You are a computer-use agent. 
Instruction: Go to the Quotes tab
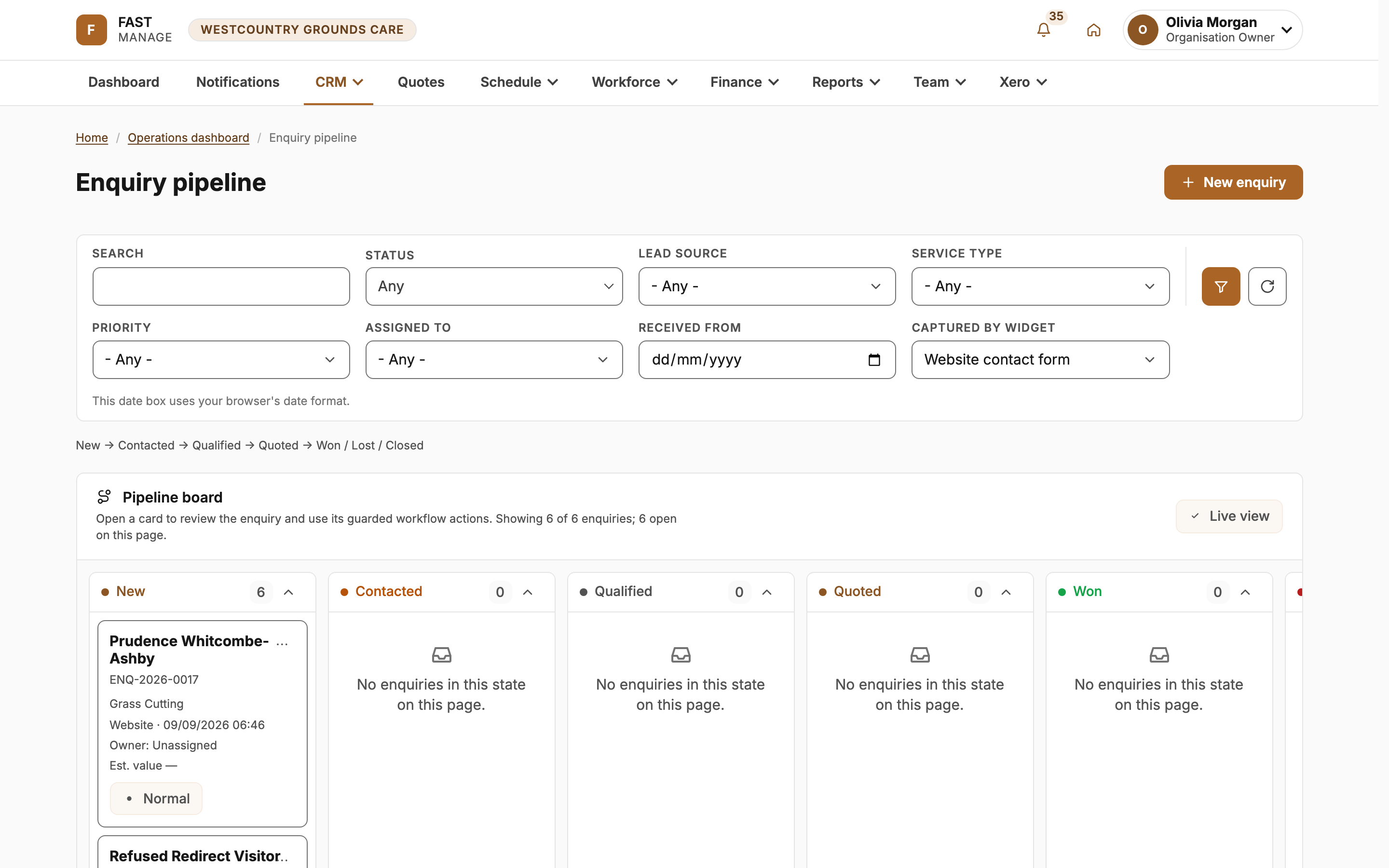click(421, 82)
